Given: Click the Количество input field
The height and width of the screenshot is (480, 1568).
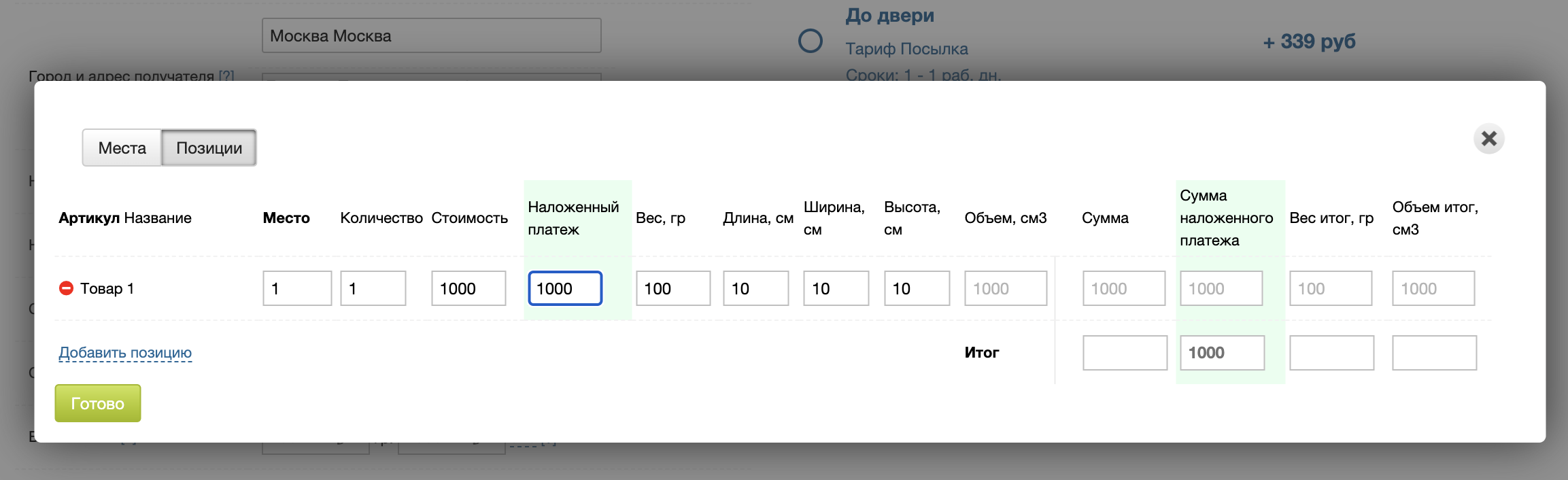Looking at the screenshot, I should pos(373,288).
